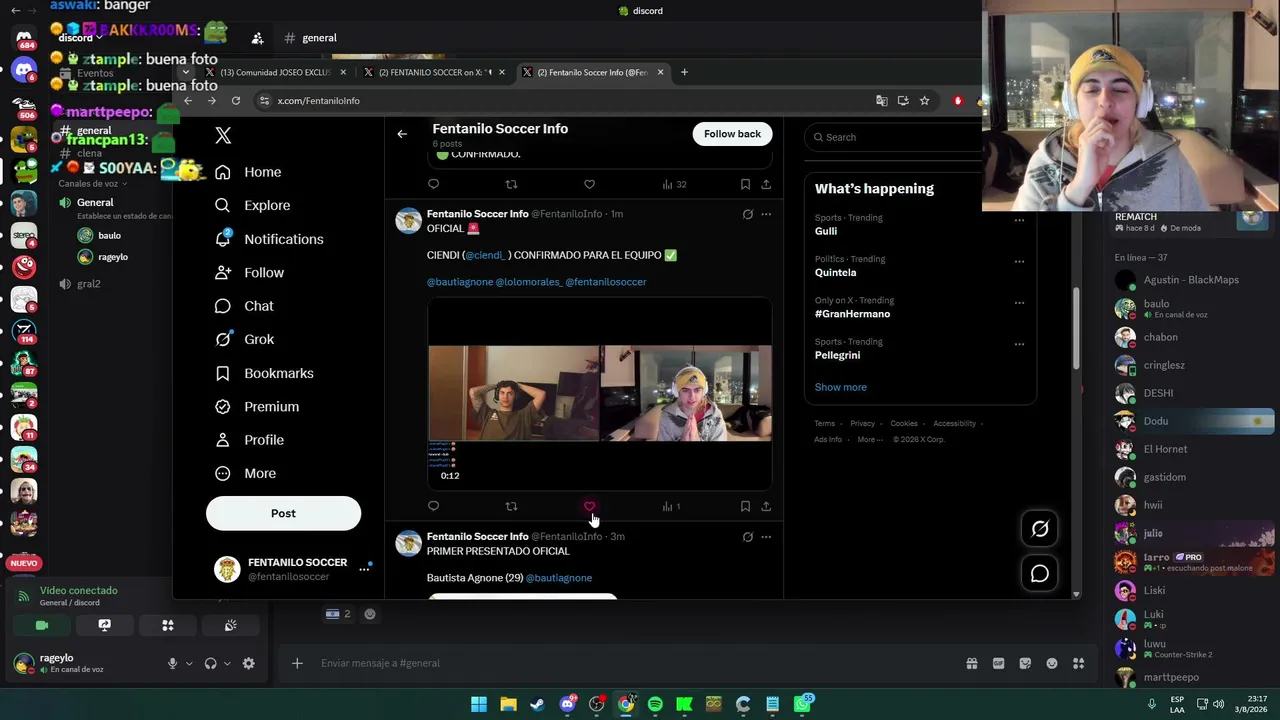Open the Windows Start menu
1280x720 pixels.
pyautogui.click(x=479, y=704)
